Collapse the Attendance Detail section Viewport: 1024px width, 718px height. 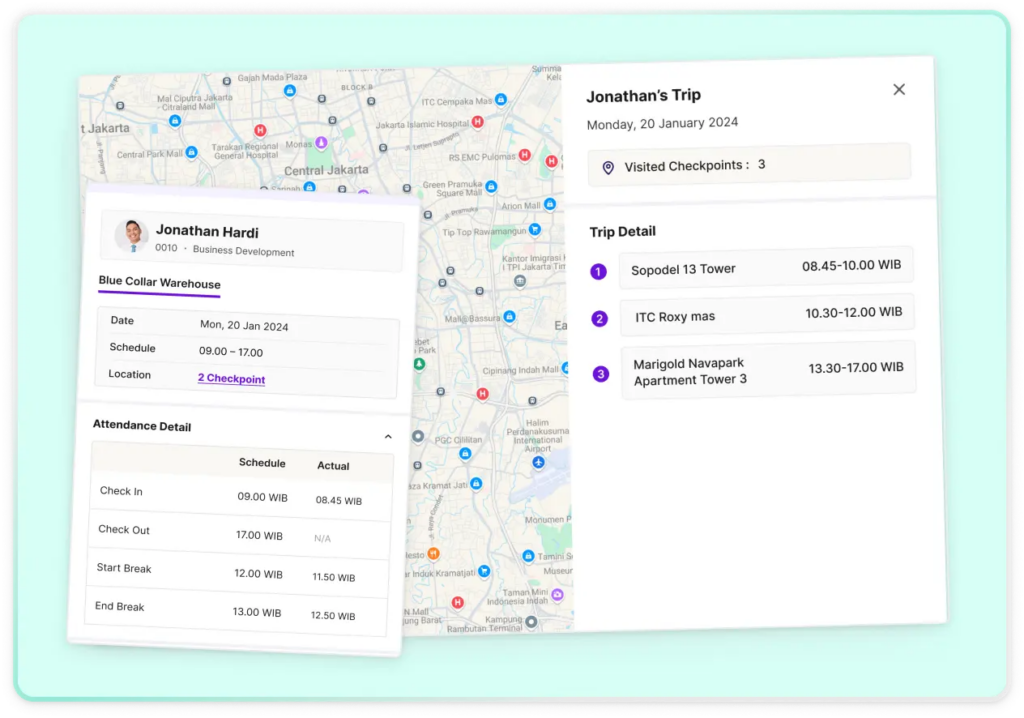coord(387,437)
